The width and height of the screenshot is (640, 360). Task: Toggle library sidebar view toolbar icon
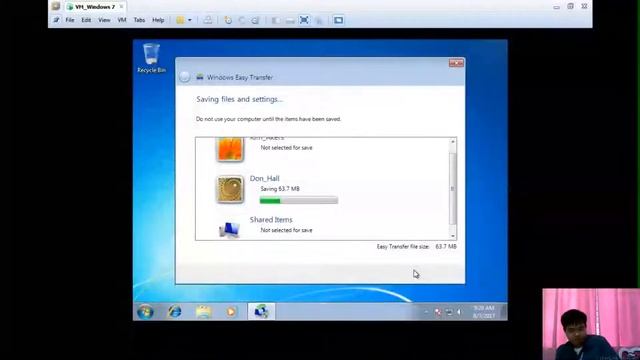point(276,20)
